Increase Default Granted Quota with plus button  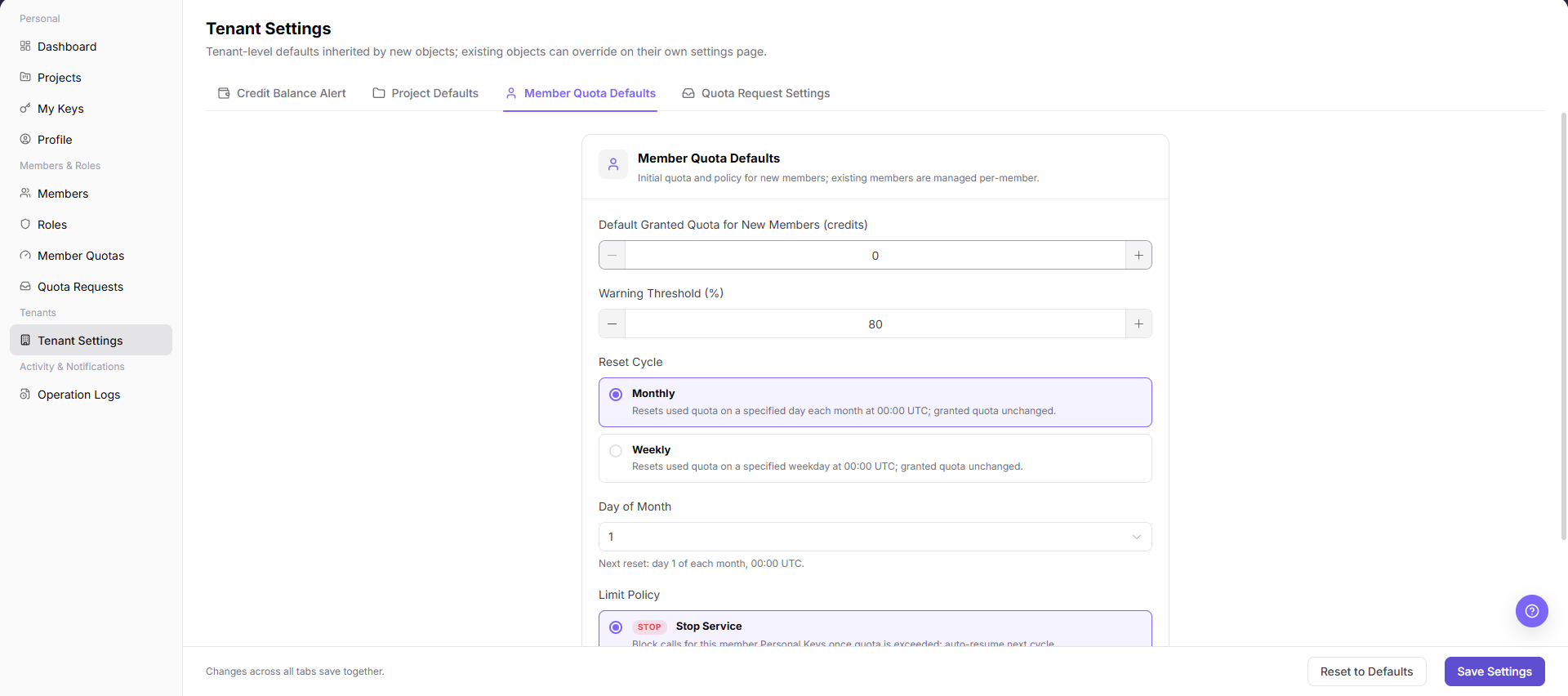1138,255
